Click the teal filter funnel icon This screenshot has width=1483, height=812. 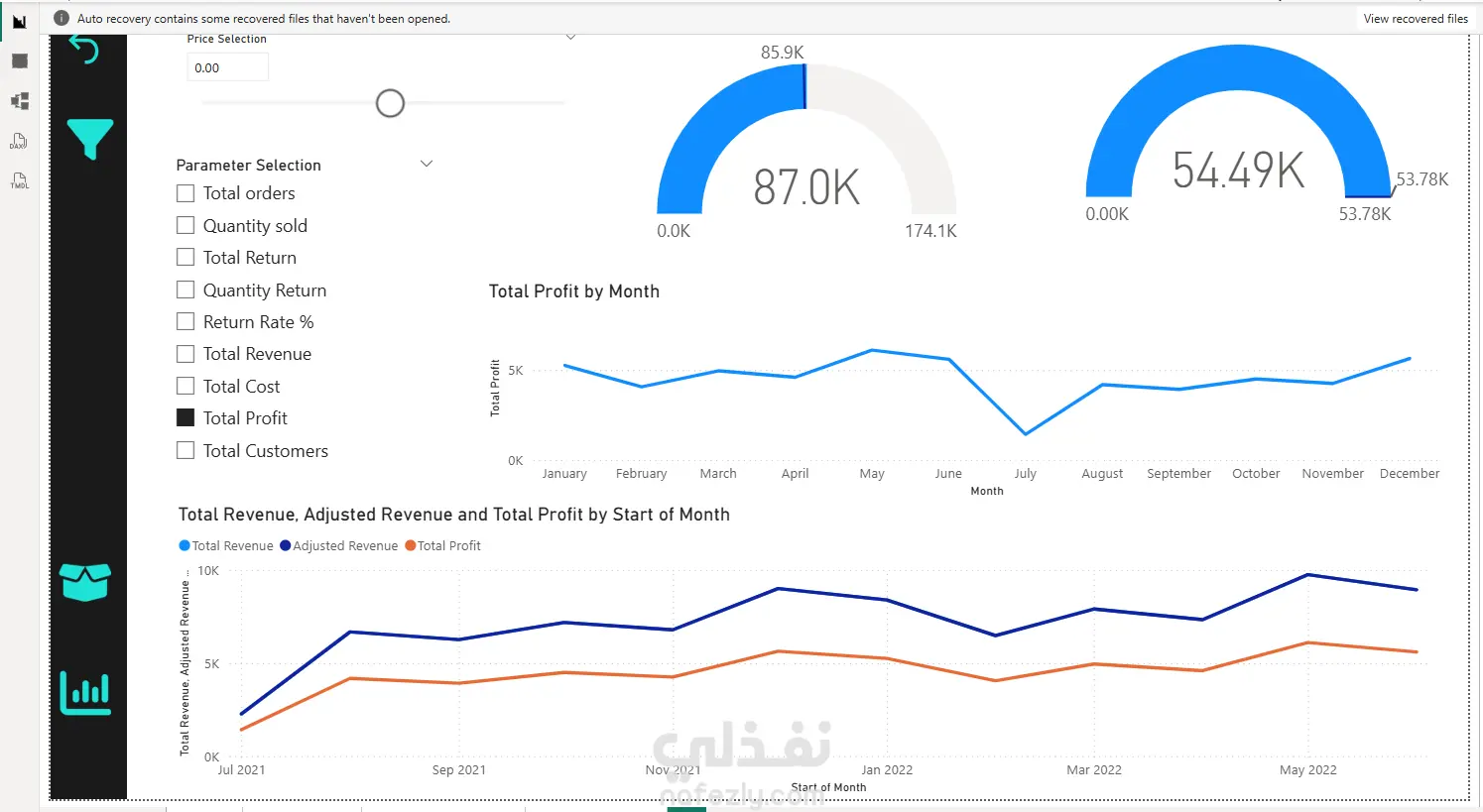click(90, 139)
